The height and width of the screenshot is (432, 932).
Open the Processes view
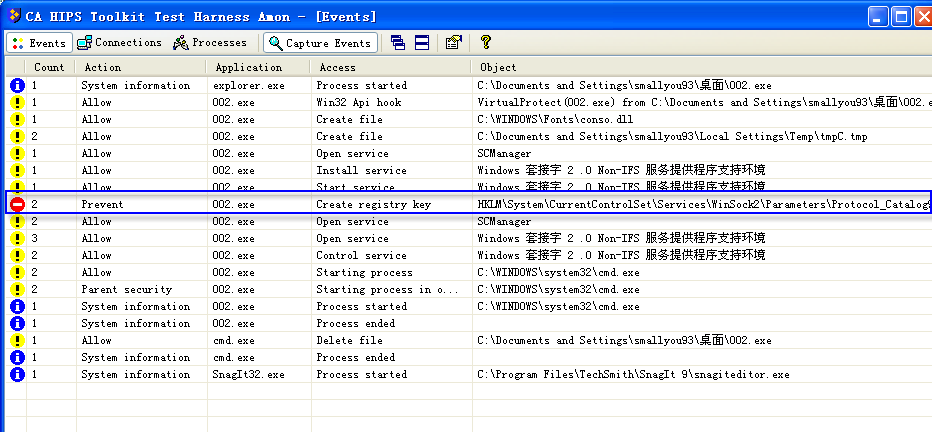tap(209, 43)
